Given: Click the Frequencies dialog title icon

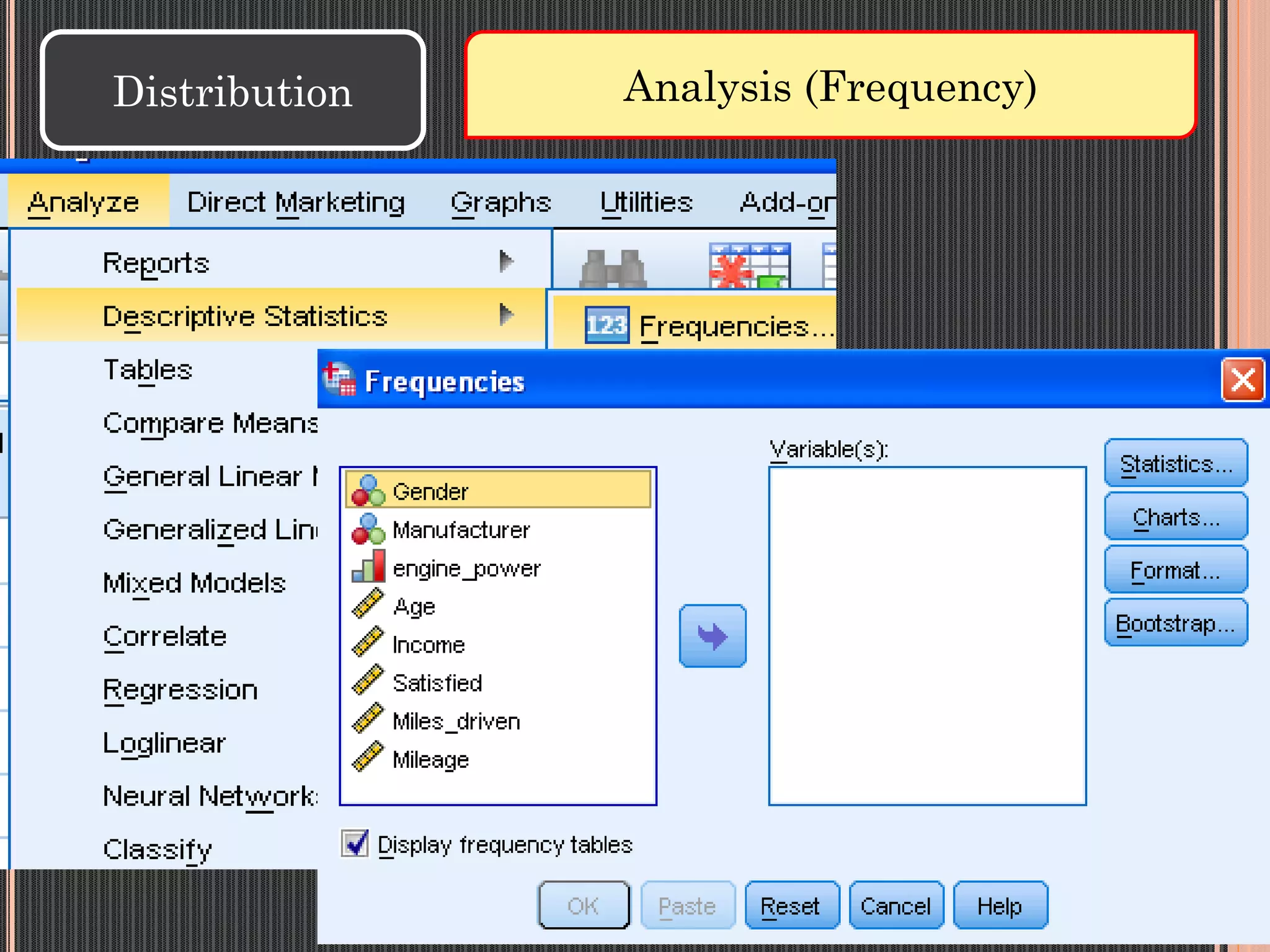Looking at the screenshot, I should coord(339,379).
